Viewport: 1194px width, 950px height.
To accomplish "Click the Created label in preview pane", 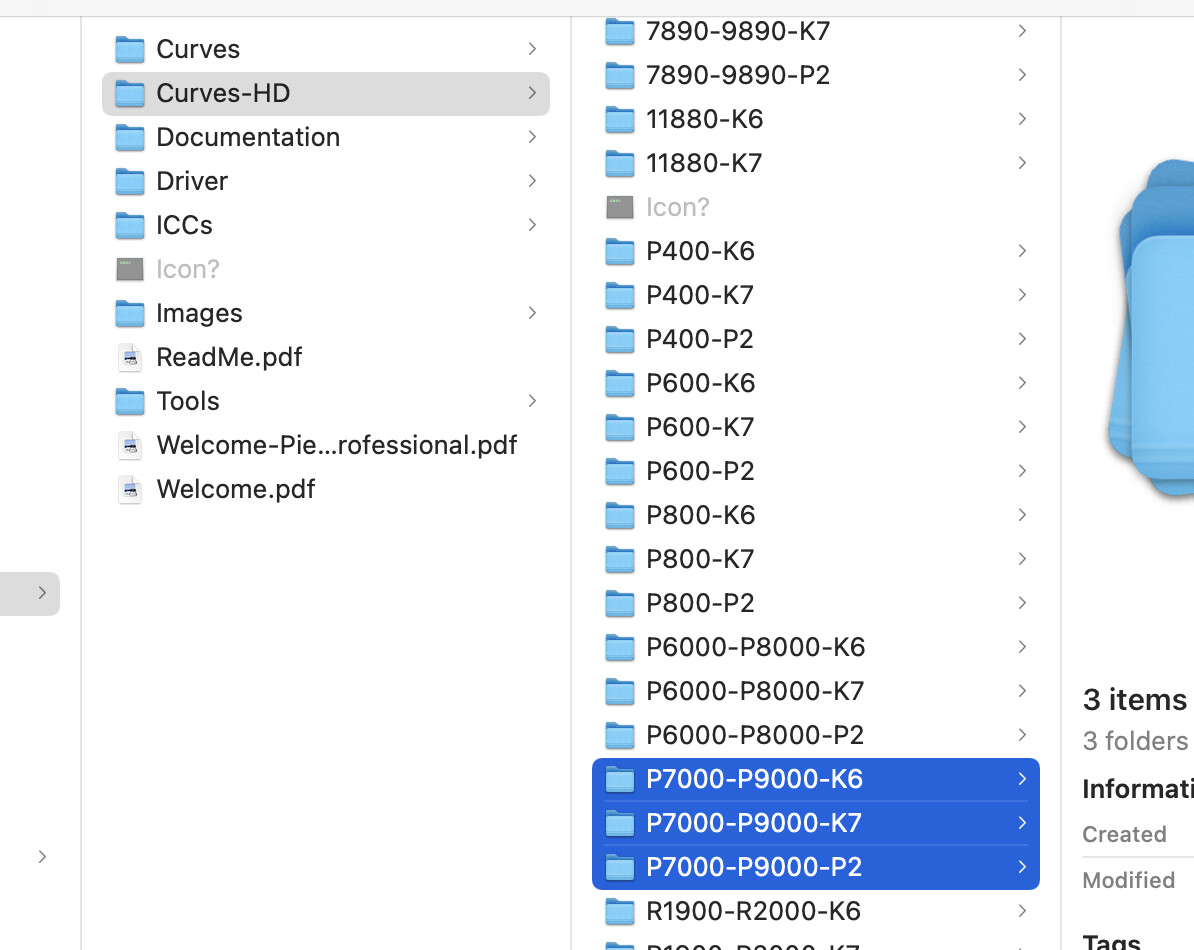I will coord(1125,834).
